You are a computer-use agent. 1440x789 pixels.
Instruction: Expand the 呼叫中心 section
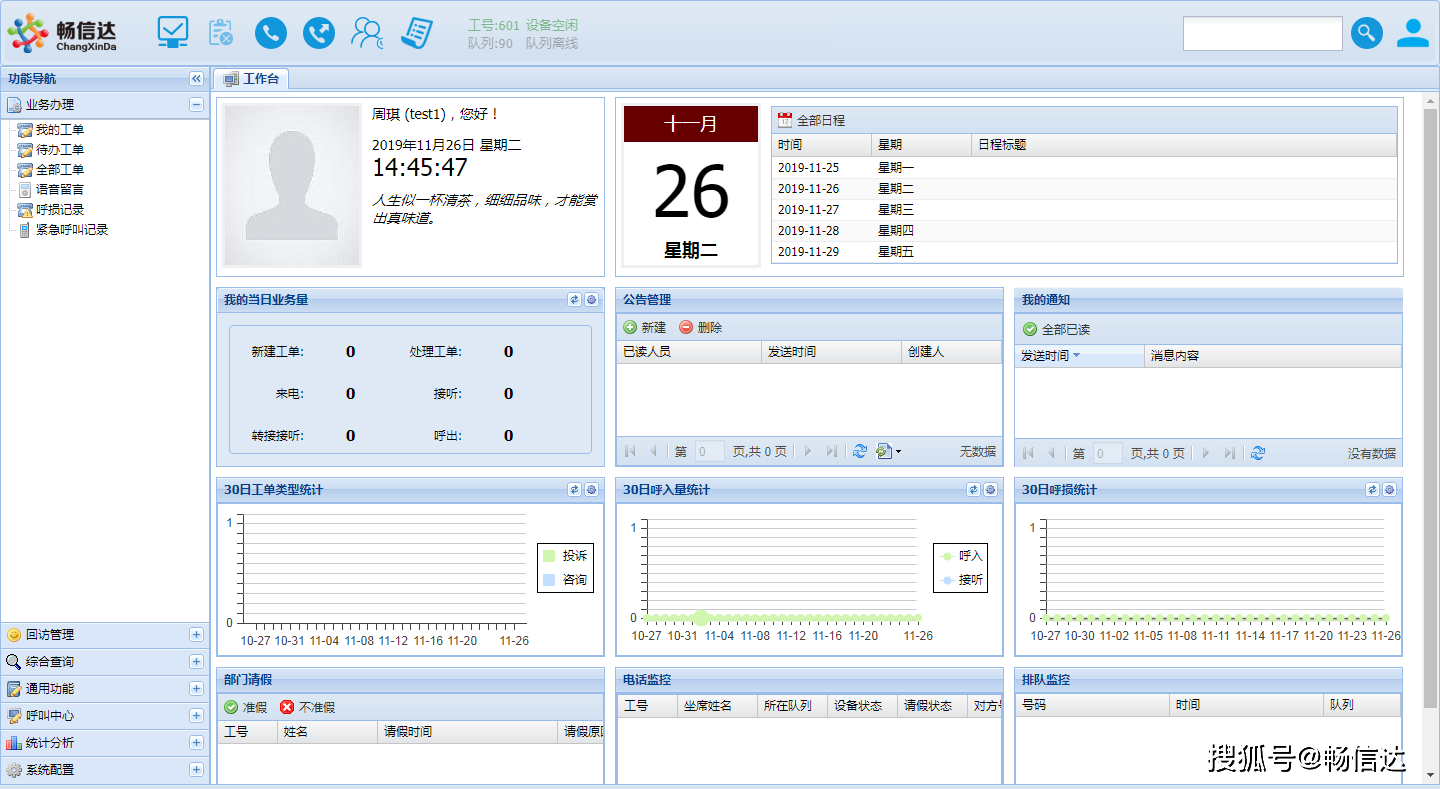tap(196, 716)
